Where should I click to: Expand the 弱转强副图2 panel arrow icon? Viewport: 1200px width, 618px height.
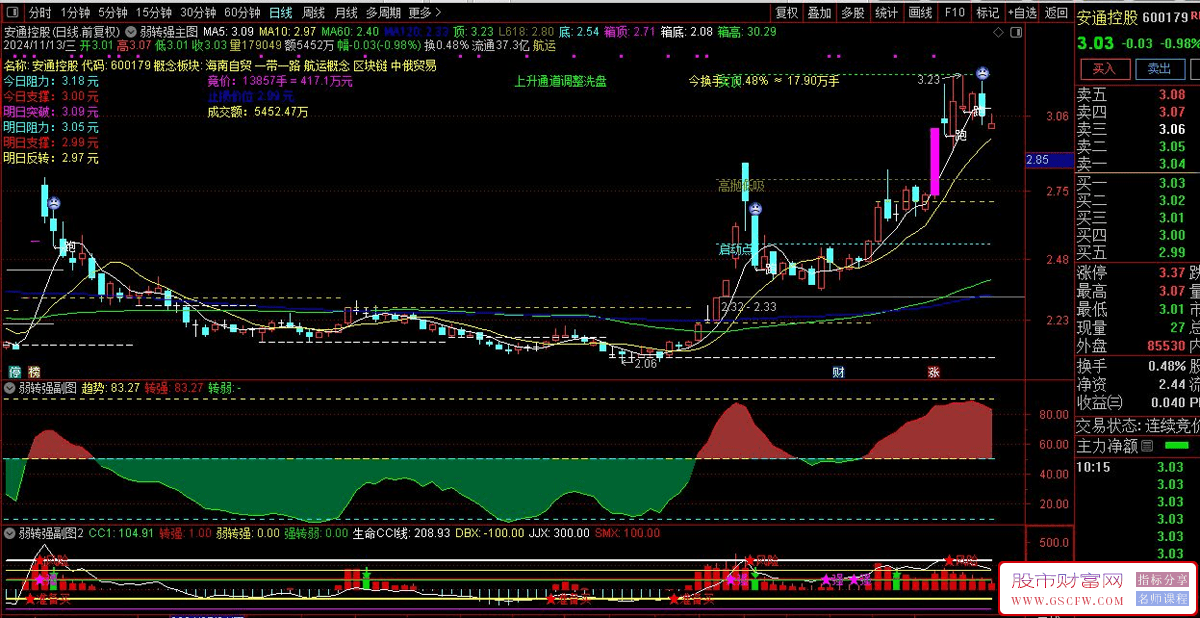[x=10, y=533]
